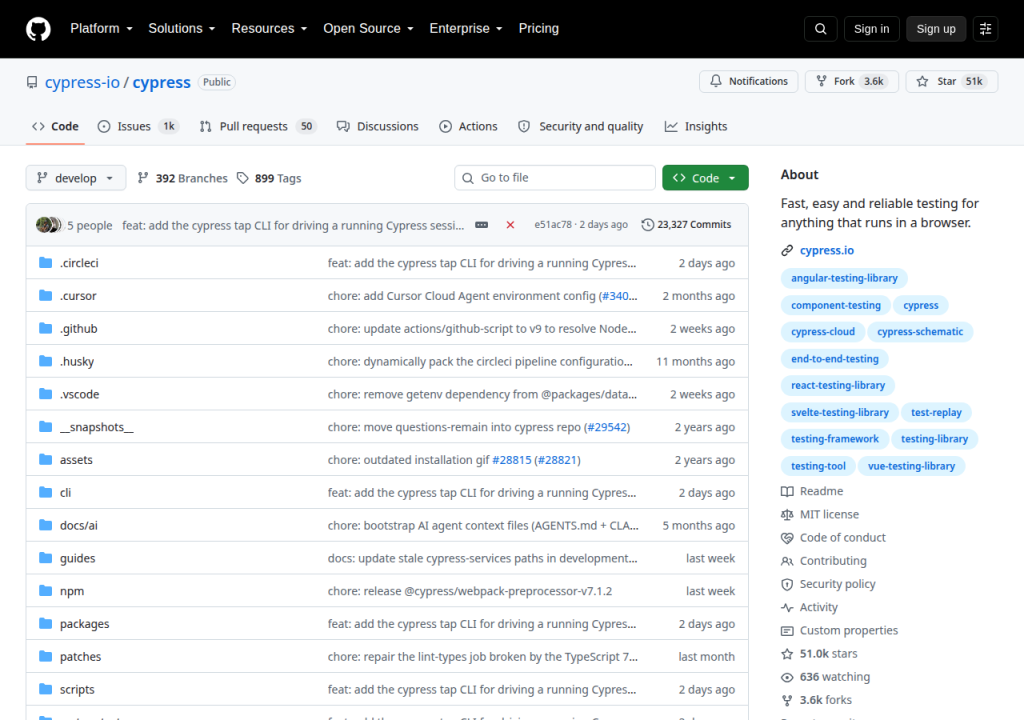Focus the Go to file field
The width and height of the screenshot is (1024, 720).
click(554, 178)
